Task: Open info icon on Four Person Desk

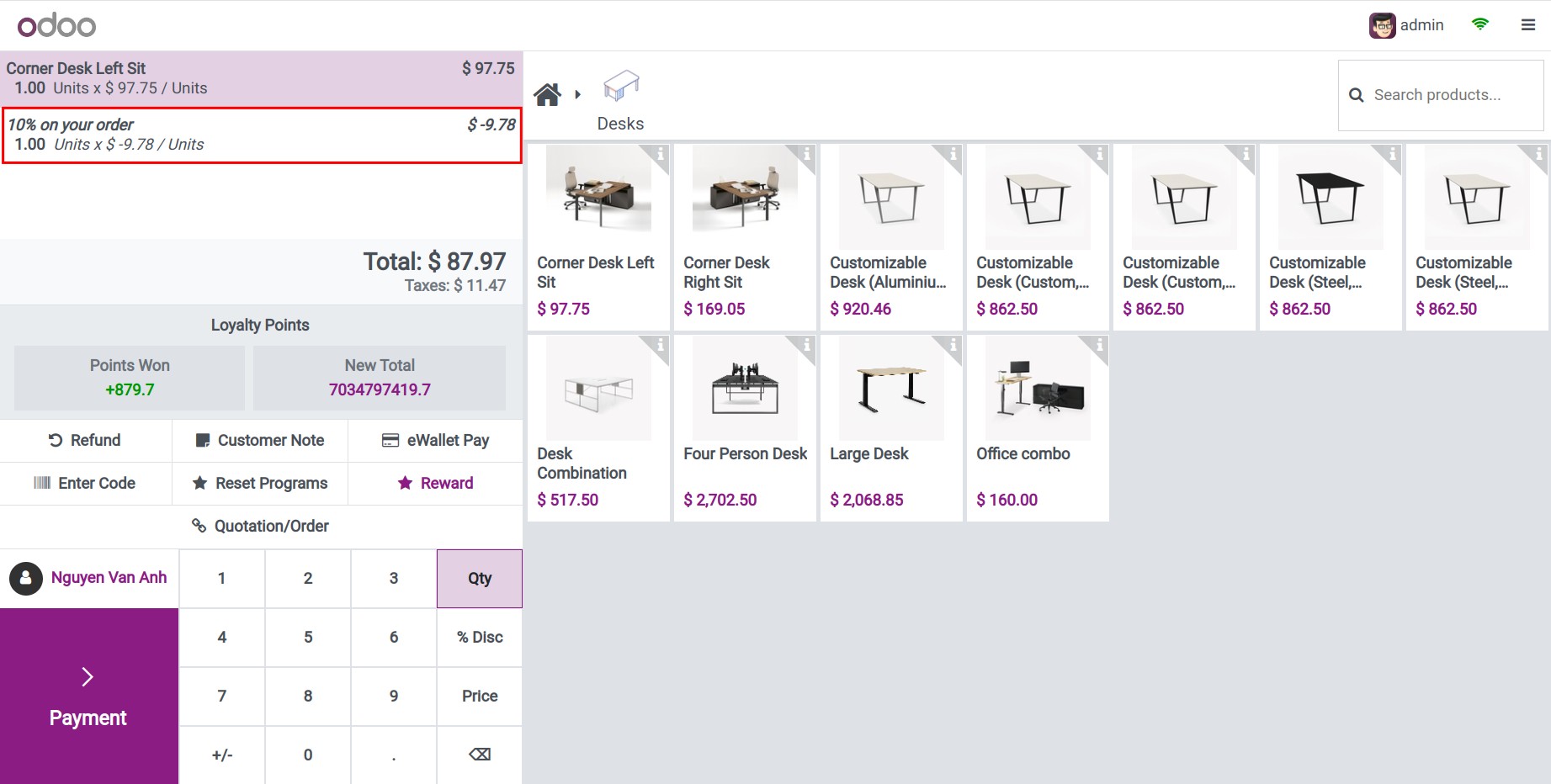Action: click(806, 345)
